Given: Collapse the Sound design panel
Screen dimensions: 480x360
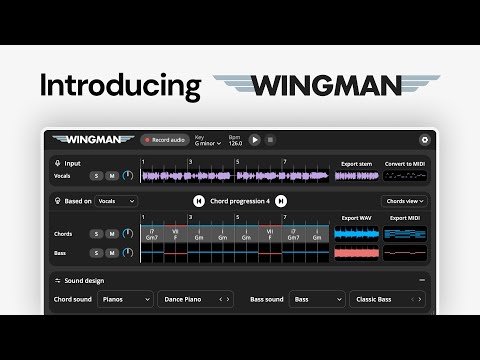Looking at the screenshot, I should coord(422,280).
